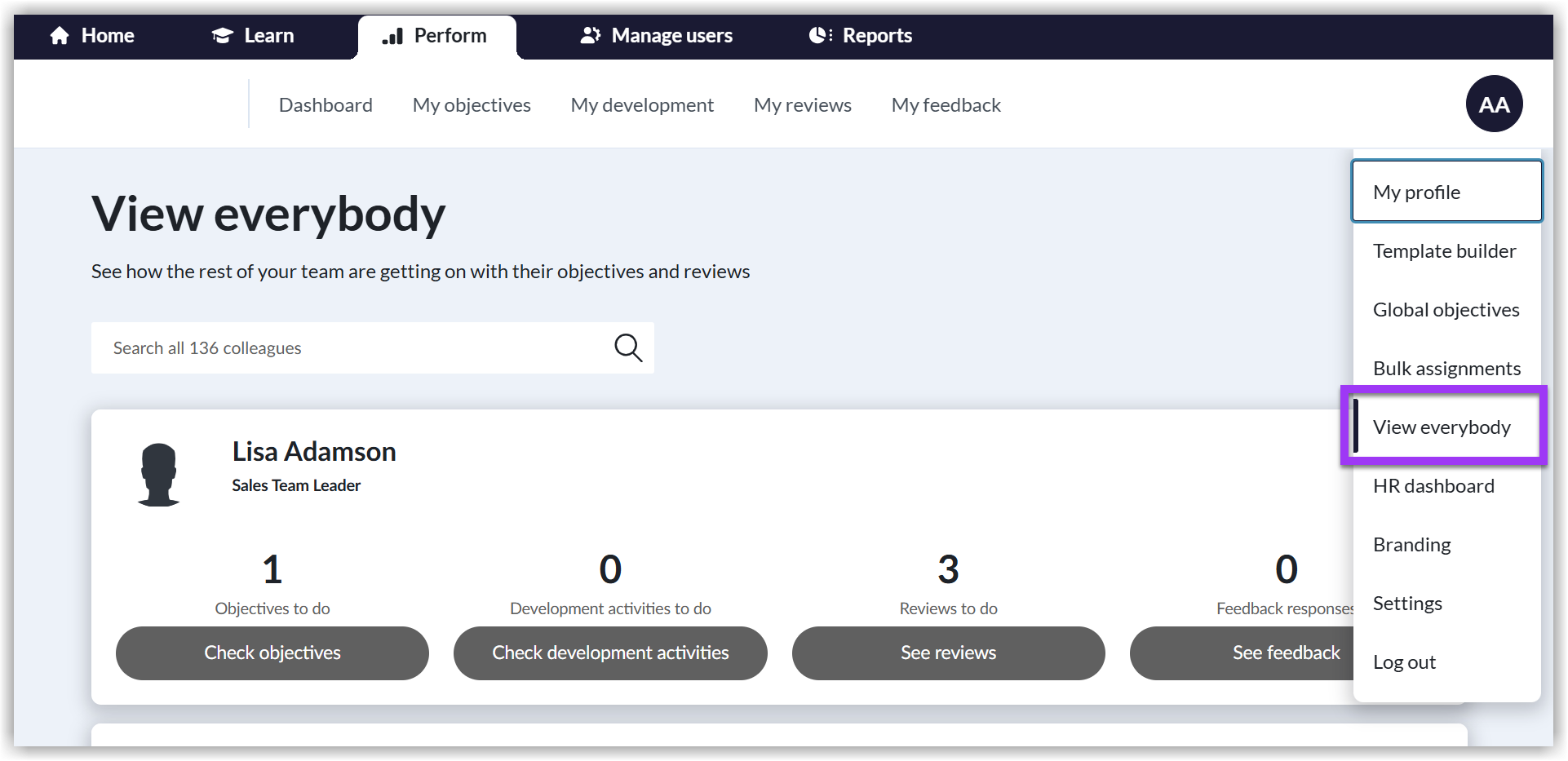
Task: Click the Check development activities button
Action: [x=610, y=653]
